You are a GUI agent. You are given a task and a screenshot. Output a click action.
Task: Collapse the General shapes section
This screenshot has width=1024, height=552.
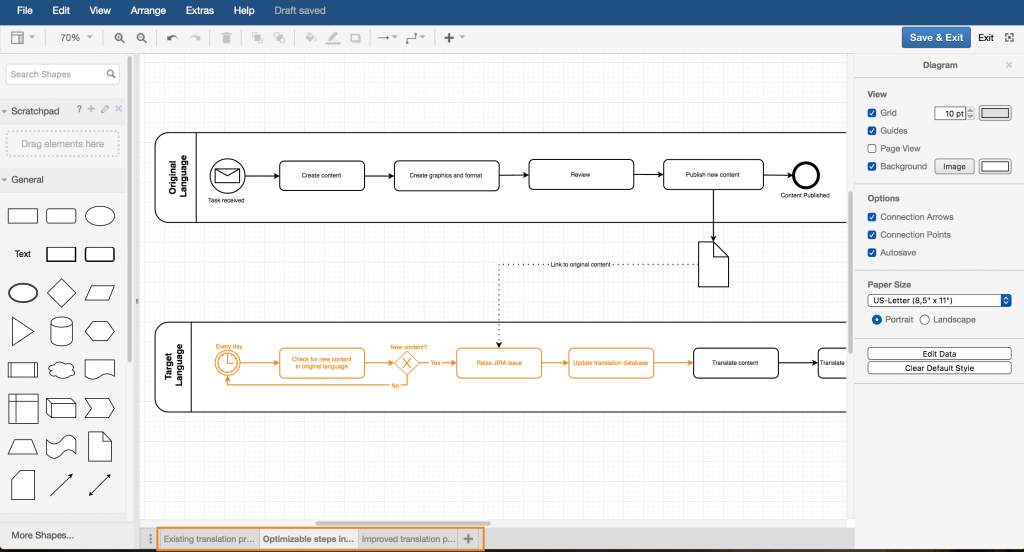coord(5,180)
